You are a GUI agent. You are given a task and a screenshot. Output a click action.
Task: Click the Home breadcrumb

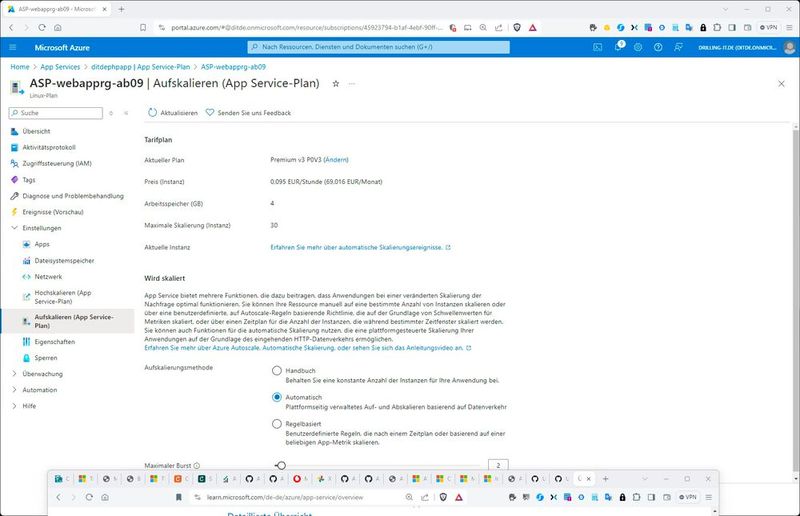point(20,67)
